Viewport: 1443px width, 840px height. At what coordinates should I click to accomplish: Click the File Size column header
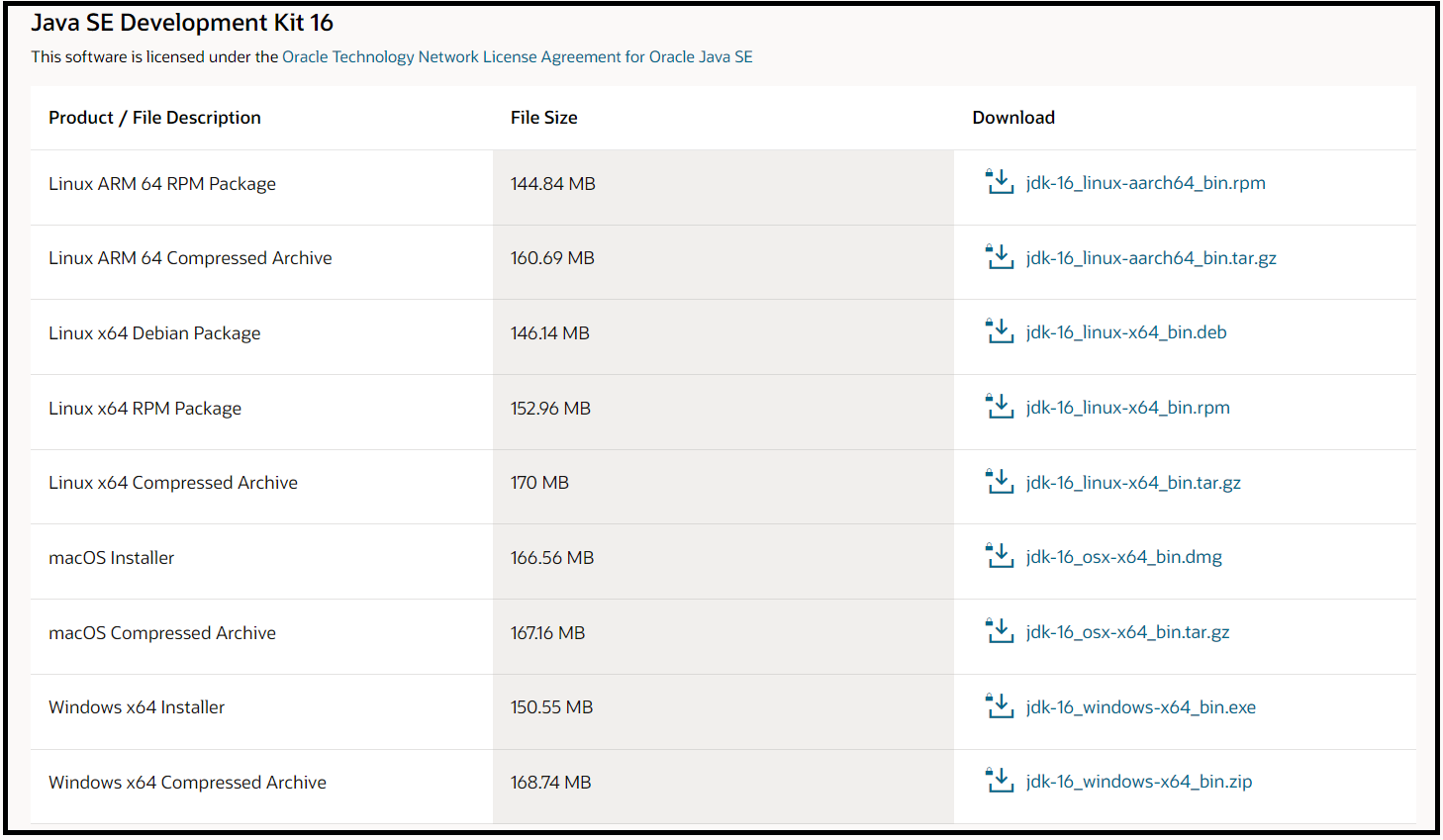[544, 118]
